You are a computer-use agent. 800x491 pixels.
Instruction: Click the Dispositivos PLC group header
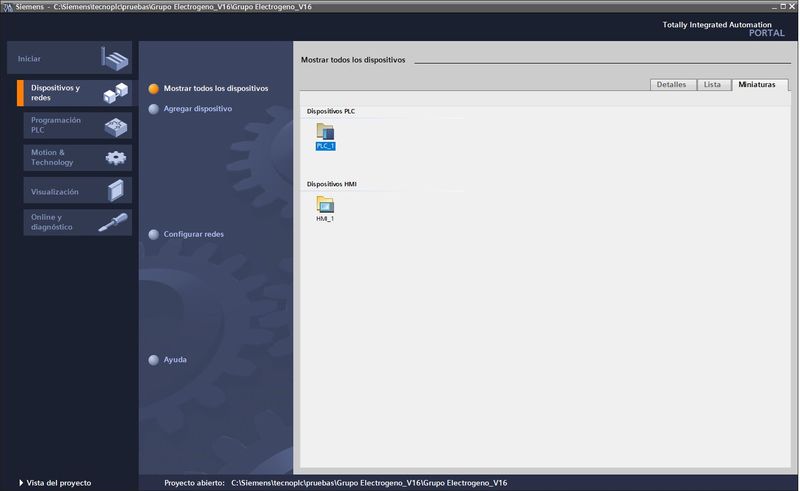click(331, 111)
